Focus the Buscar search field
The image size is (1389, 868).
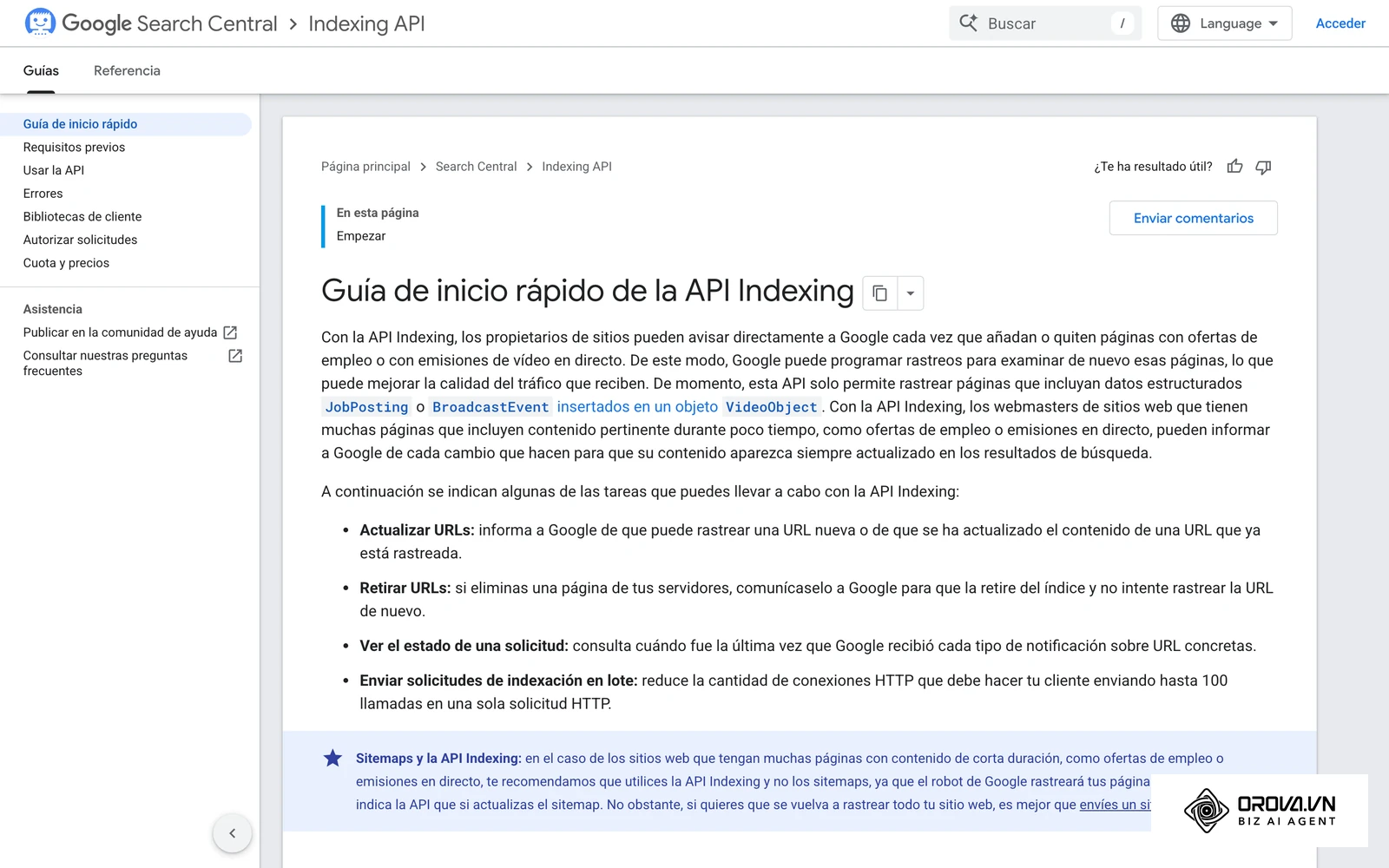tap(1044, 23)
